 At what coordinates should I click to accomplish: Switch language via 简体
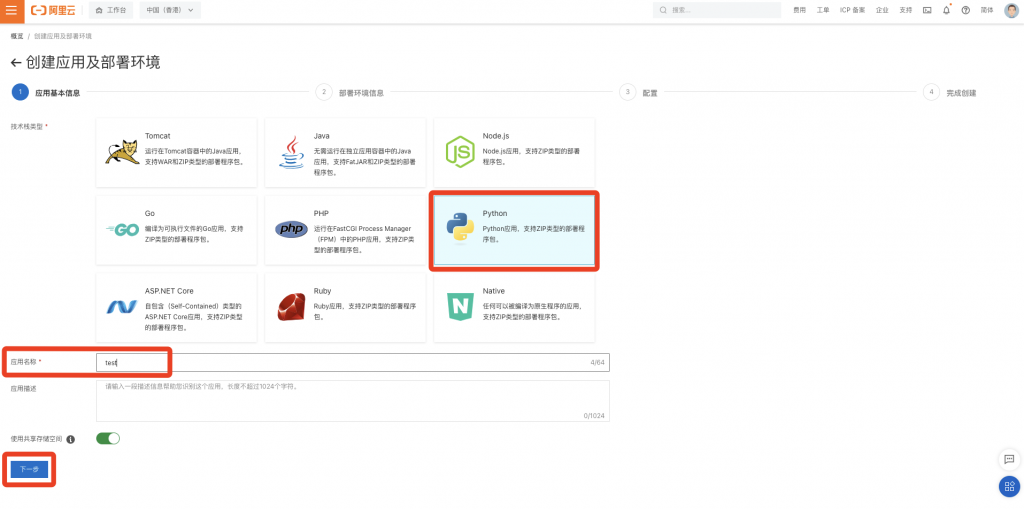pos(987,10)
